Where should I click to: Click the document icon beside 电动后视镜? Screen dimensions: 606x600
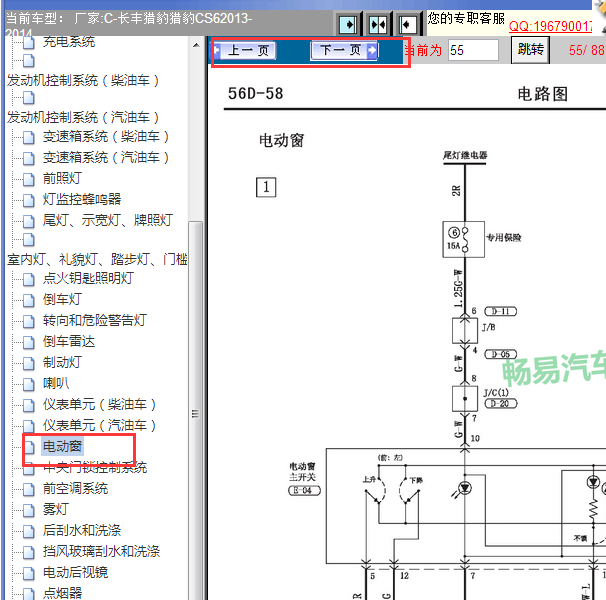[29, 573]
